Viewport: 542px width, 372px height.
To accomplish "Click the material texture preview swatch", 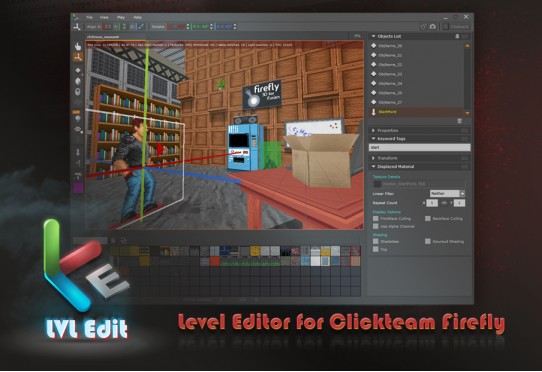I will [x=377, y=184].
